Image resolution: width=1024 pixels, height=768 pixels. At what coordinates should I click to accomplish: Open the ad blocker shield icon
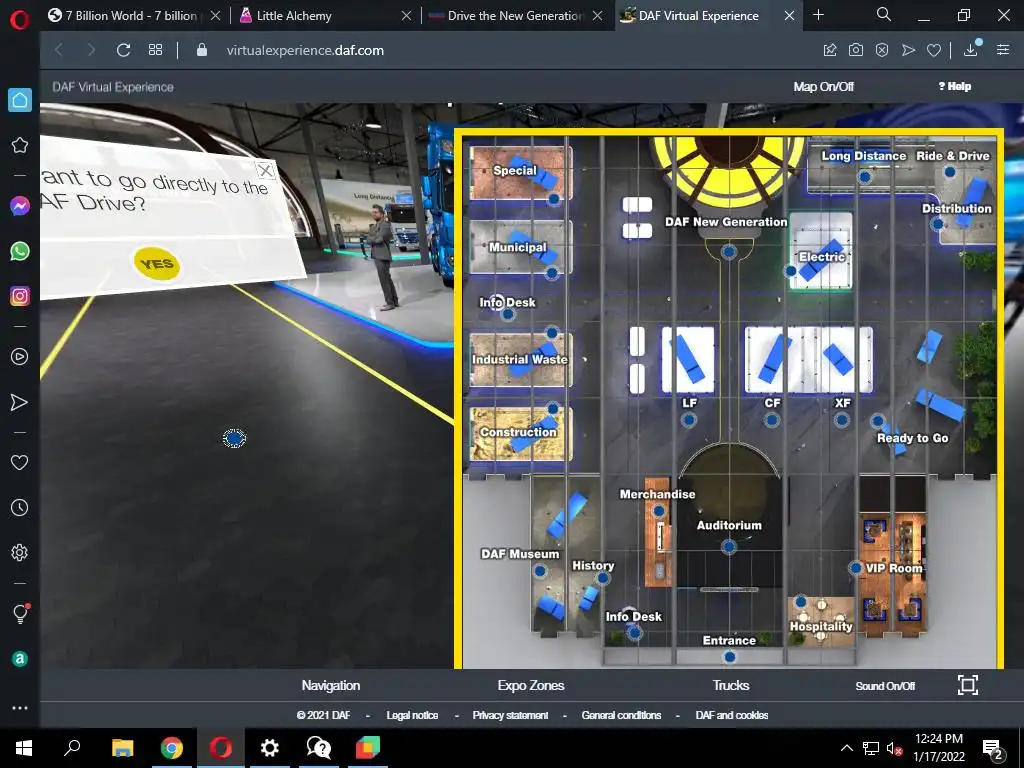882,50
